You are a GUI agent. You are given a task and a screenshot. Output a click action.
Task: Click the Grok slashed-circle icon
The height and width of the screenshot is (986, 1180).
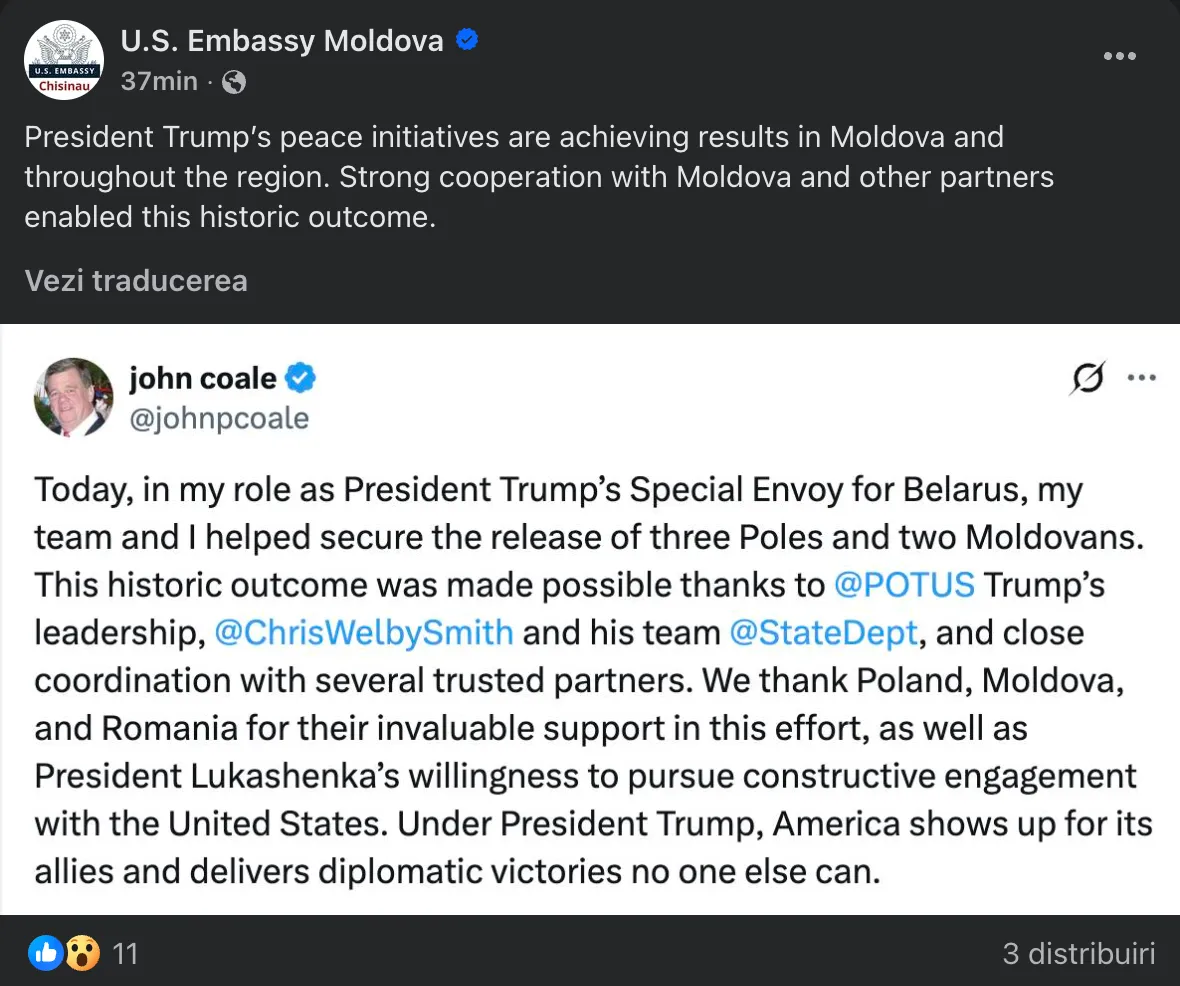click(1088, 379)
